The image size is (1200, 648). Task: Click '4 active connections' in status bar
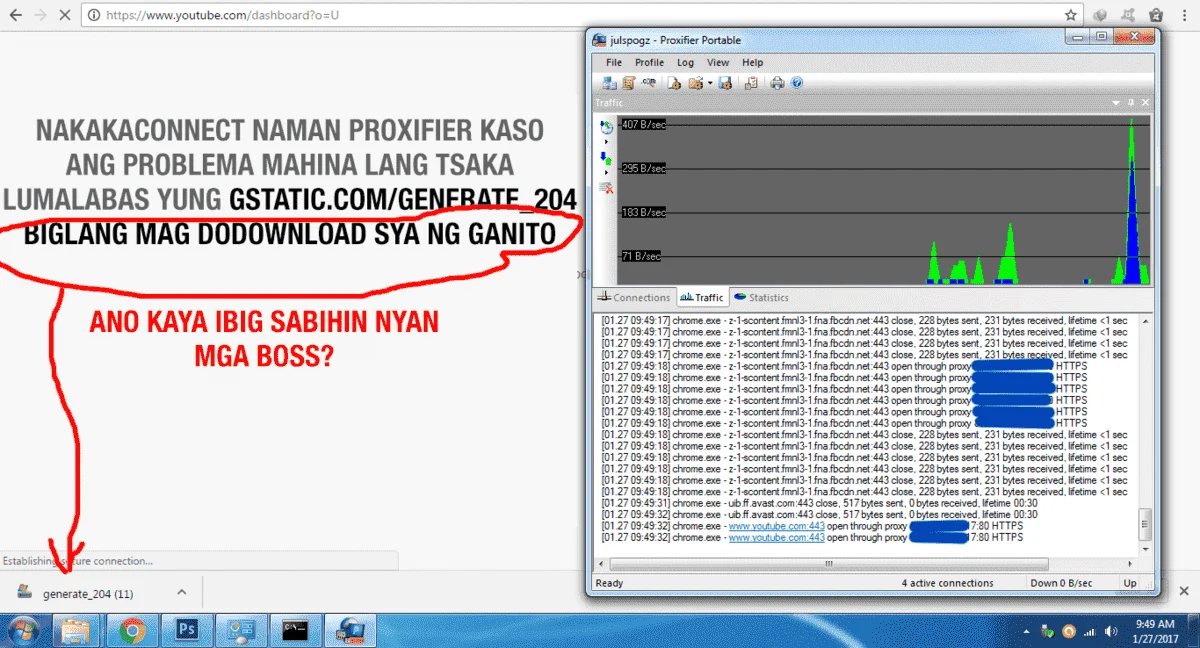click(947, 583)
